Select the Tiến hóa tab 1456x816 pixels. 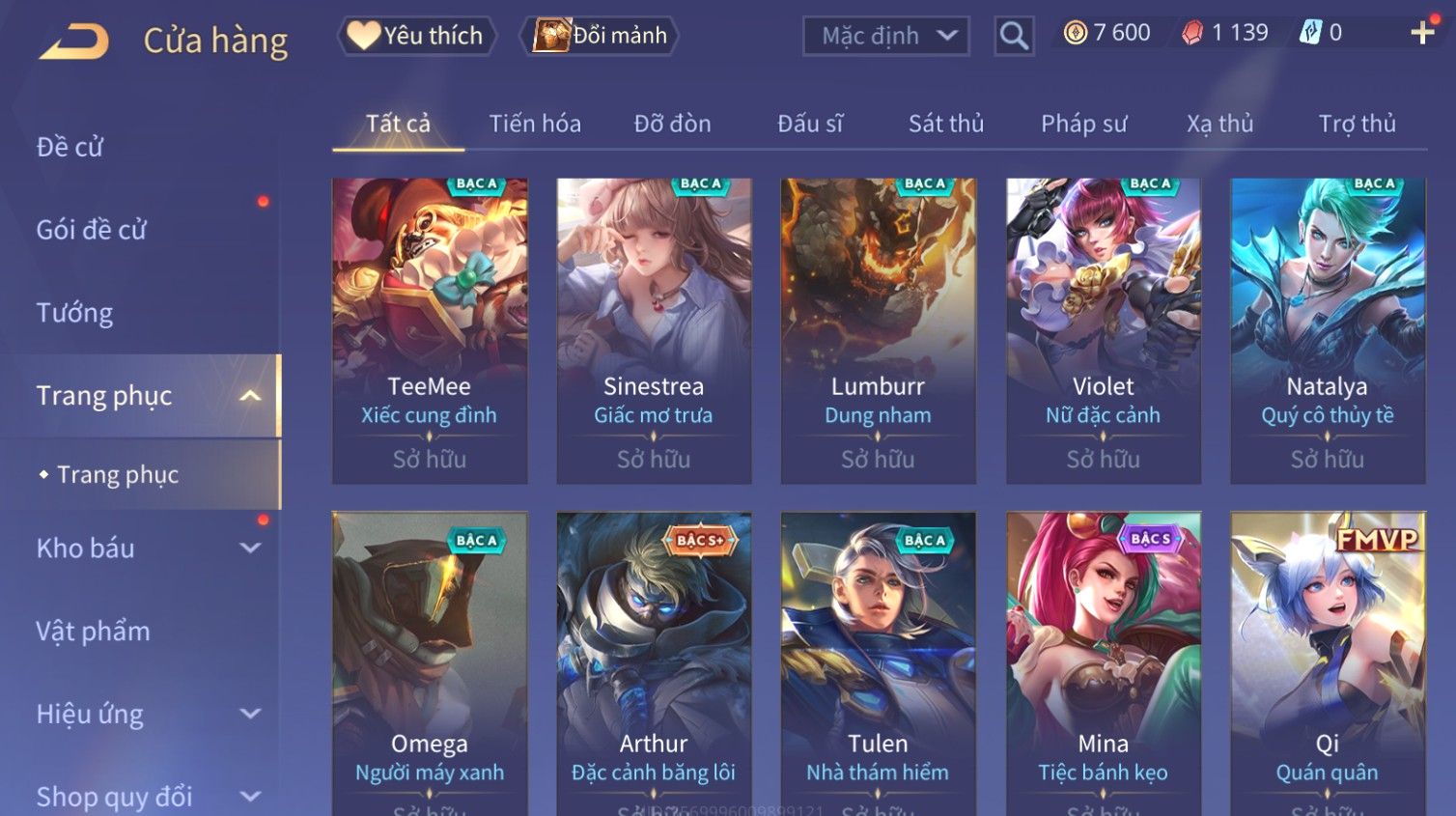tap(535, 124)
